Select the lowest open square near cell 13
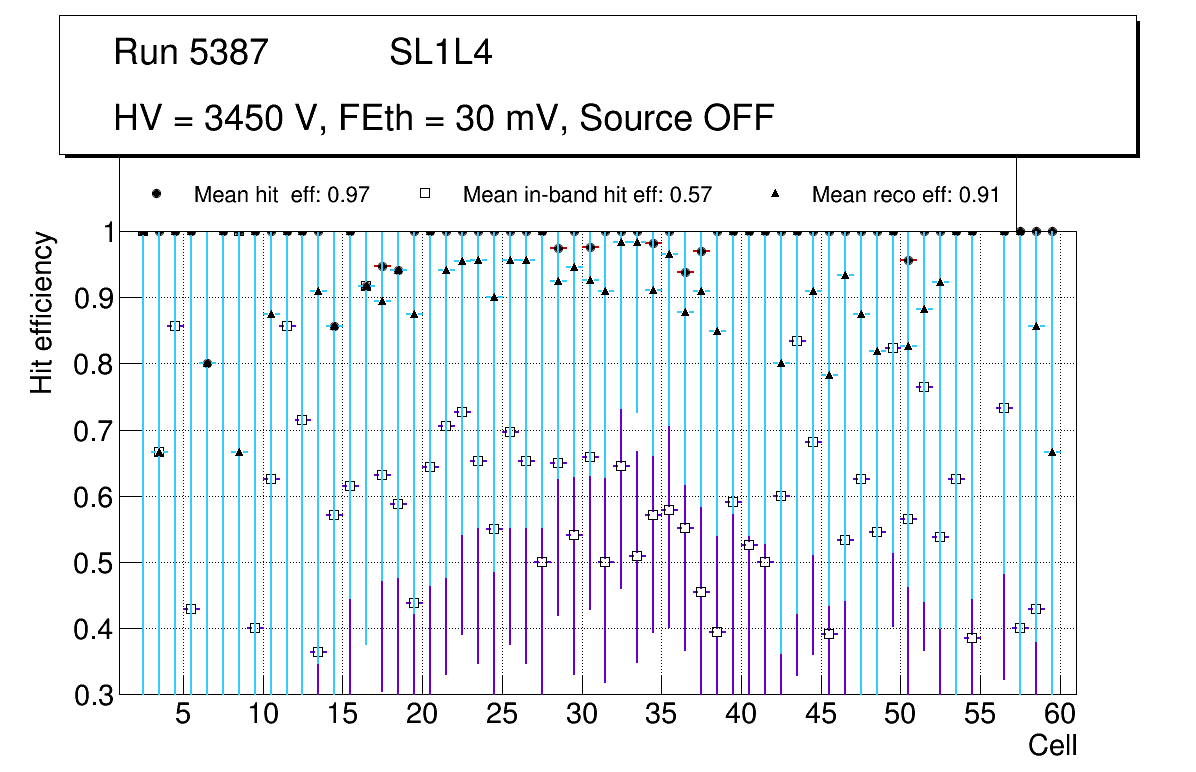 pos(318,652)
